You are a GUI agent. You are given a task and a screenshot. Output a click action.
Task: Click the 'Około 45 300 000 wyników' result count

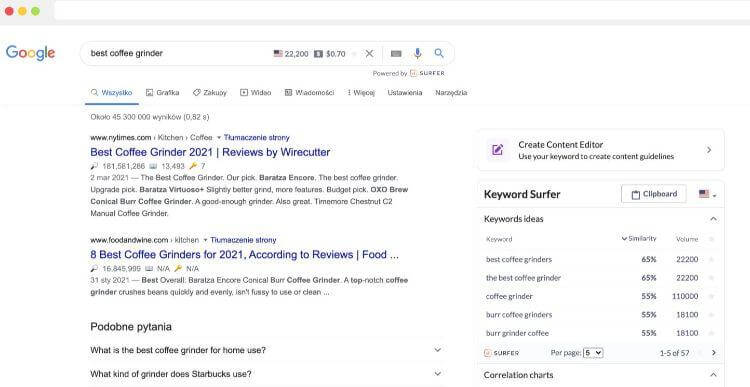(150, 117)
